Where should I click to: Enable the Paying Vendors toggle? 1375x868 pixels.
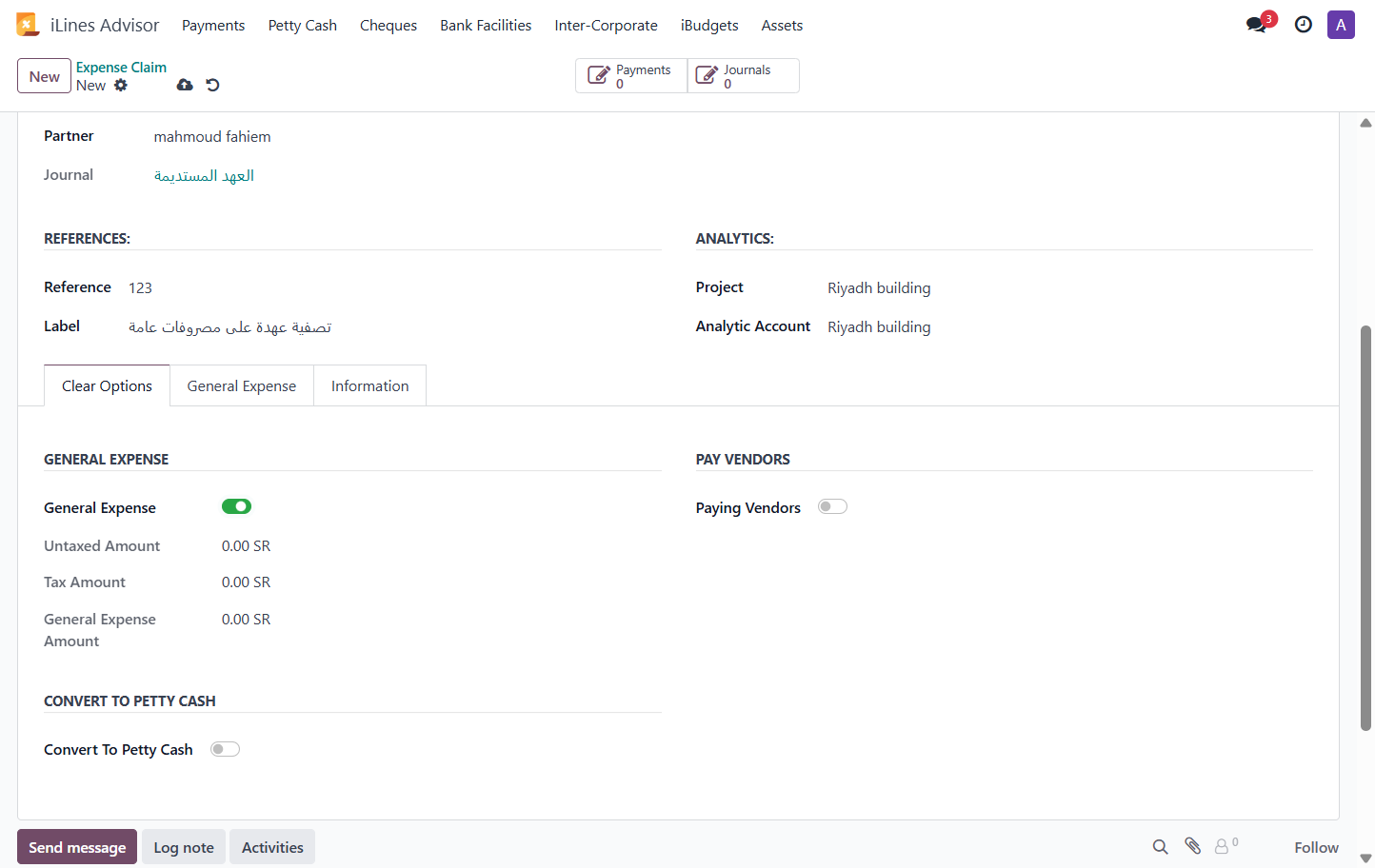pos(832,506)
